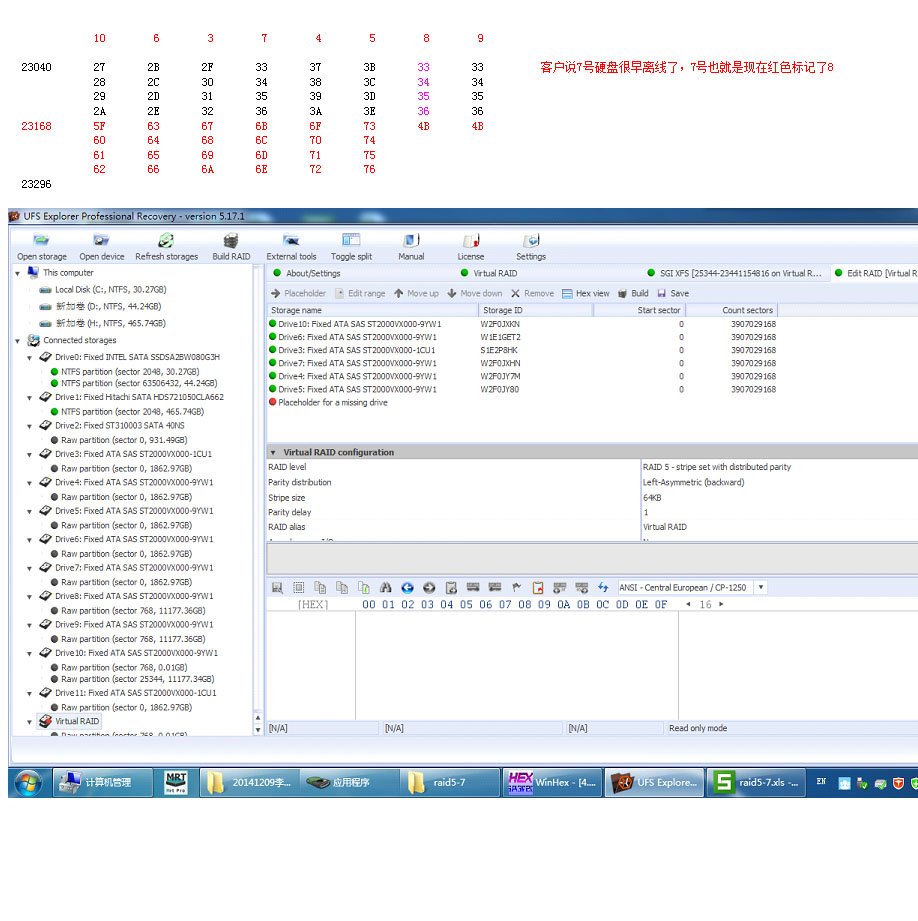Collapse Drive0 INTEL SSD node
This screenshot has width=918, height=921.
29,357
